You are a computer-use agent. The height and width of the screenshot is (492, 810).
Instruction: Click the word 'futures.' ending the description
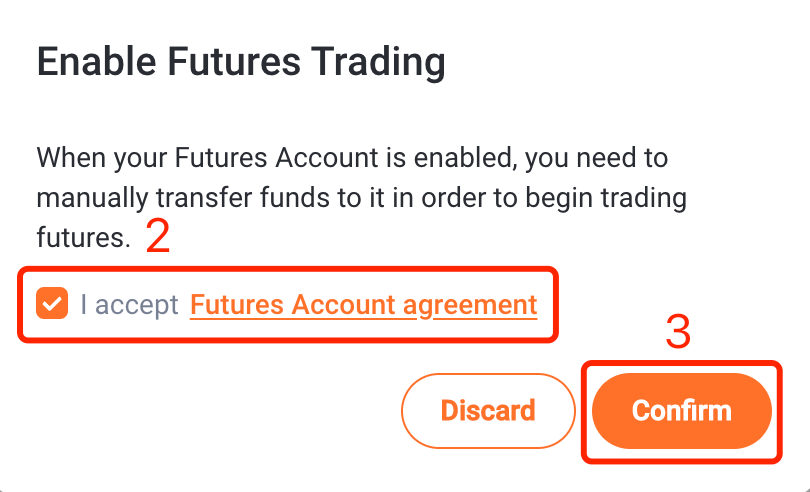pyautogui.click(x=84, y=238)
